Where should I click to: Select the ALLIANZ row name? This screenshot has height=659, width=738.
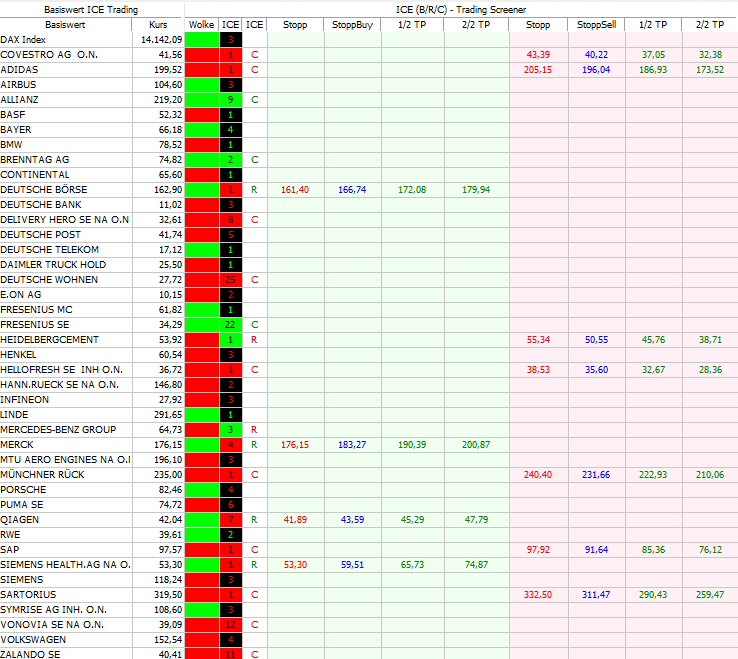tap(19, 100)
